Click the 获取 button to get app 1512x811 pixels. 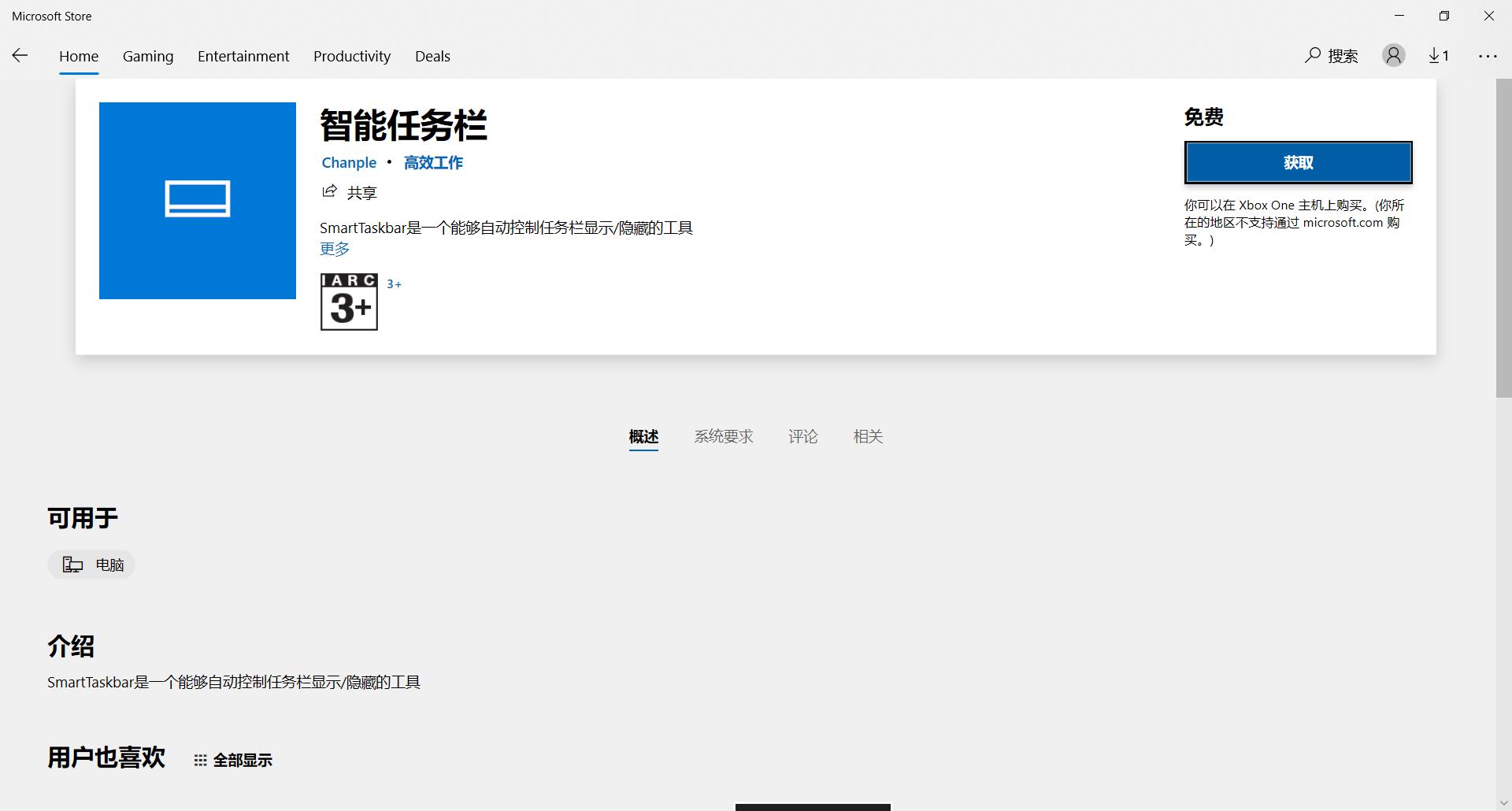click(1297, 162)
